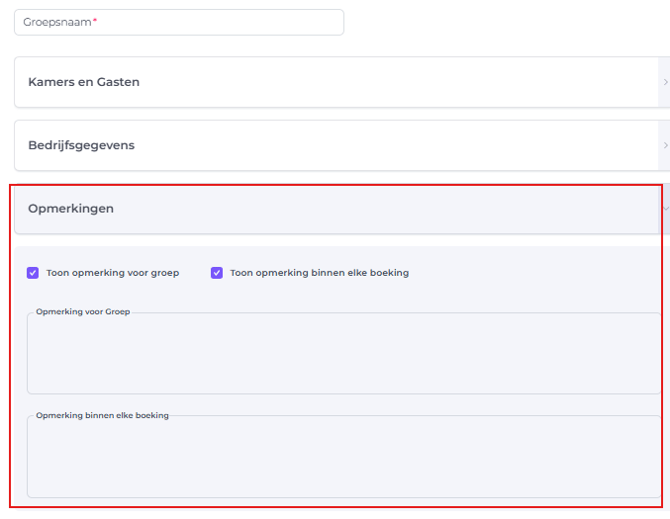Viewport: 670px width, 519px height.
Task: Click the 'Opmerking voor Groep' field legend
Action: [83, 312]
